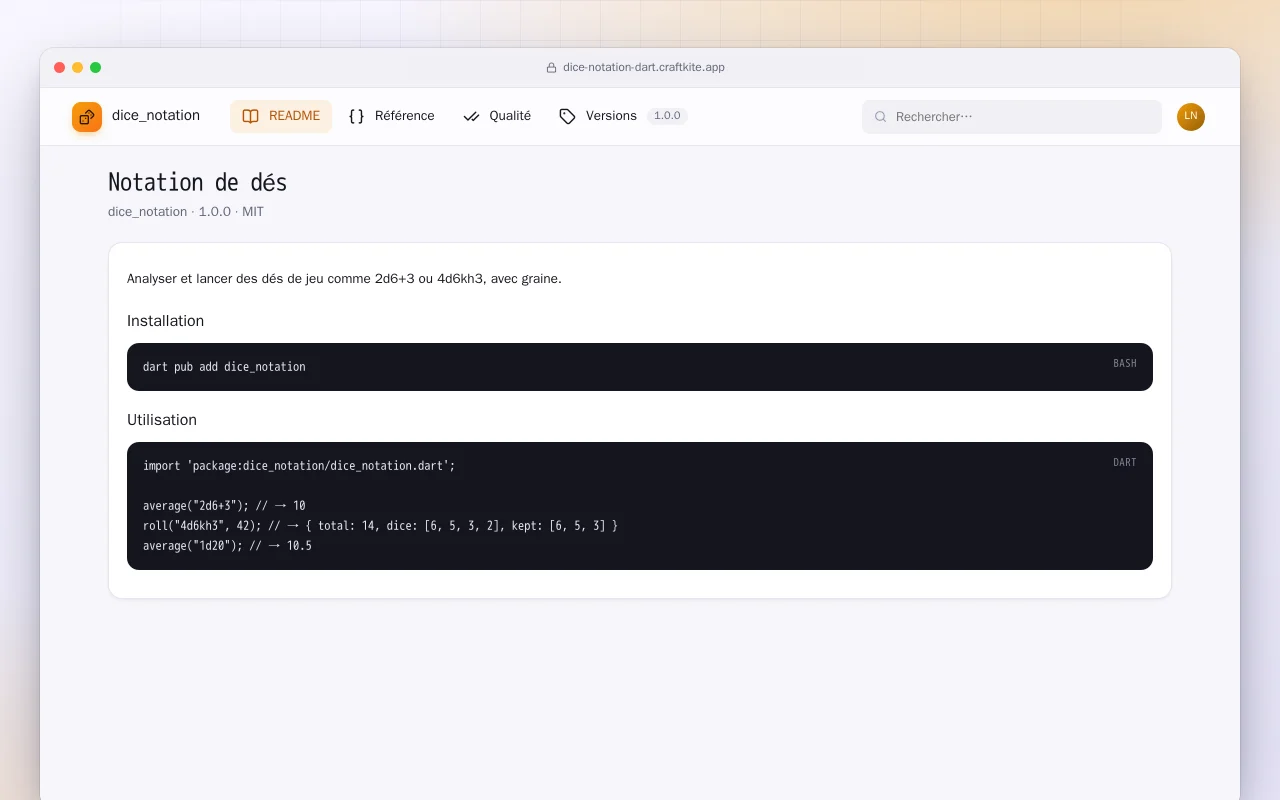Click the BASH language label

tap(1125, 364)
